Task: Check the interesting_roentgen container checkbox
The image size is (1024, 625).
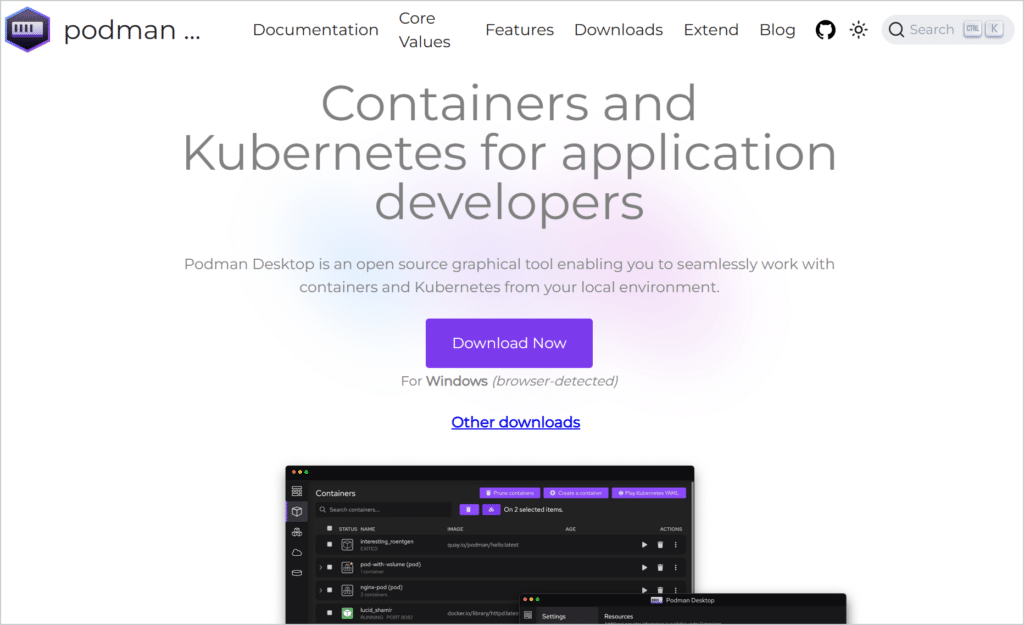Action: tap(329, 544)
